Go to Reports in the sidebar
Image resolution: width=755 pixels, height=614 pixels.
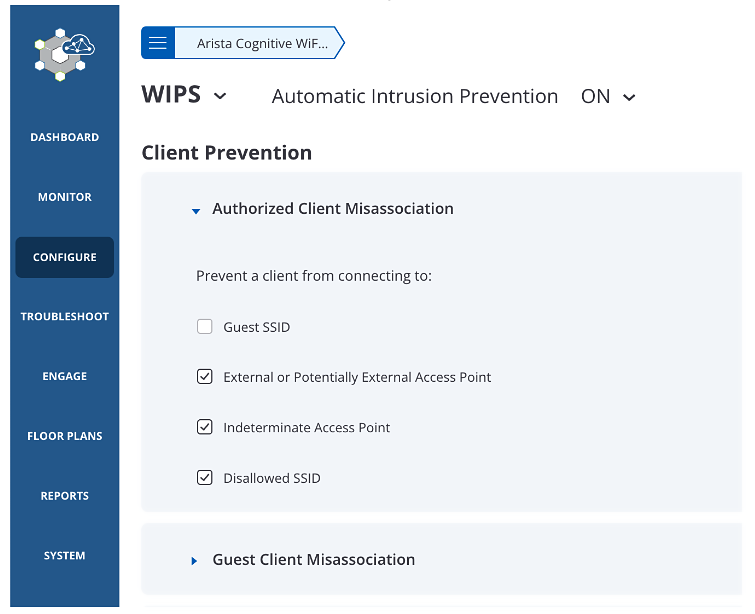click(x=65, y=496)
